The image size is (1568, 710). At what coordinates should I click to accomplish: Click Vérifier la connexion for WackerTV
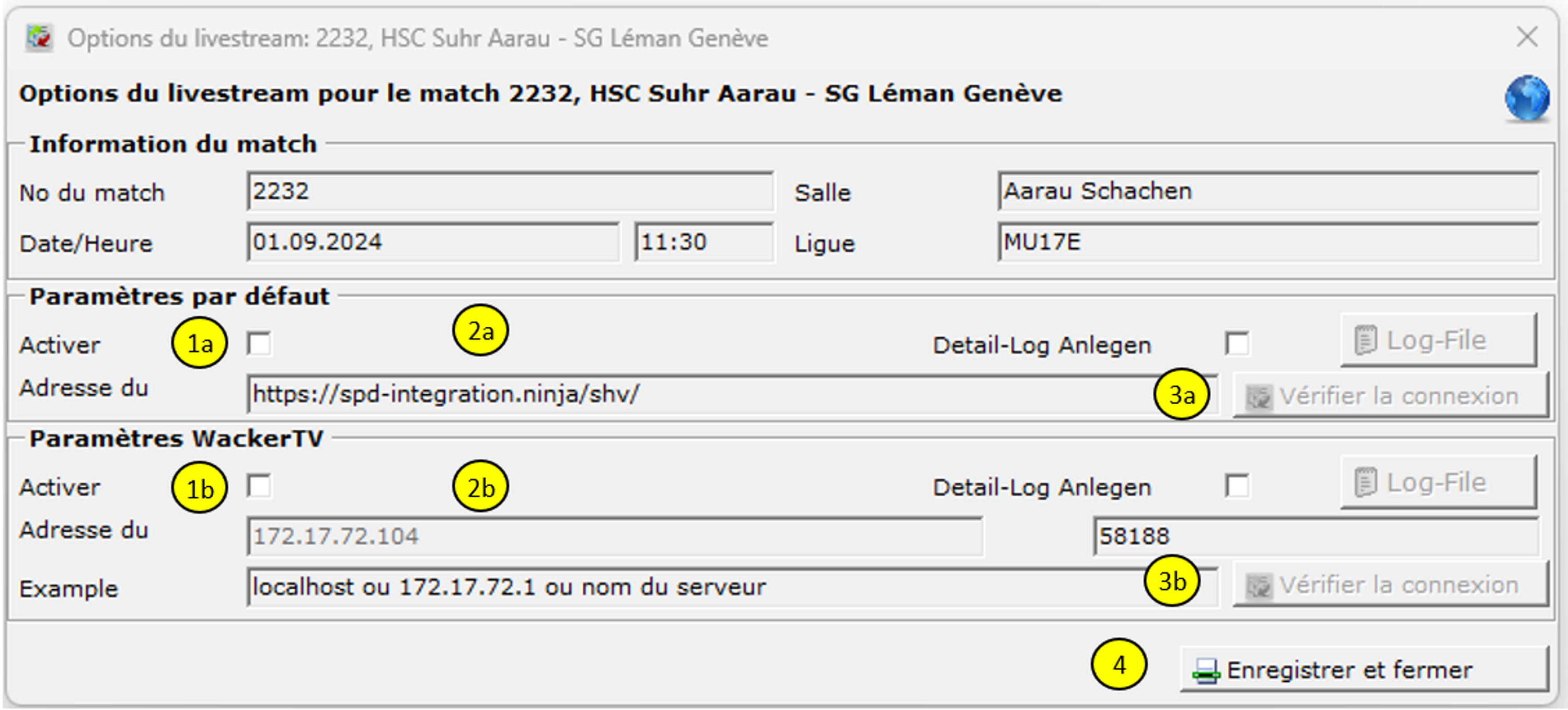click(x=1390, y=585)
